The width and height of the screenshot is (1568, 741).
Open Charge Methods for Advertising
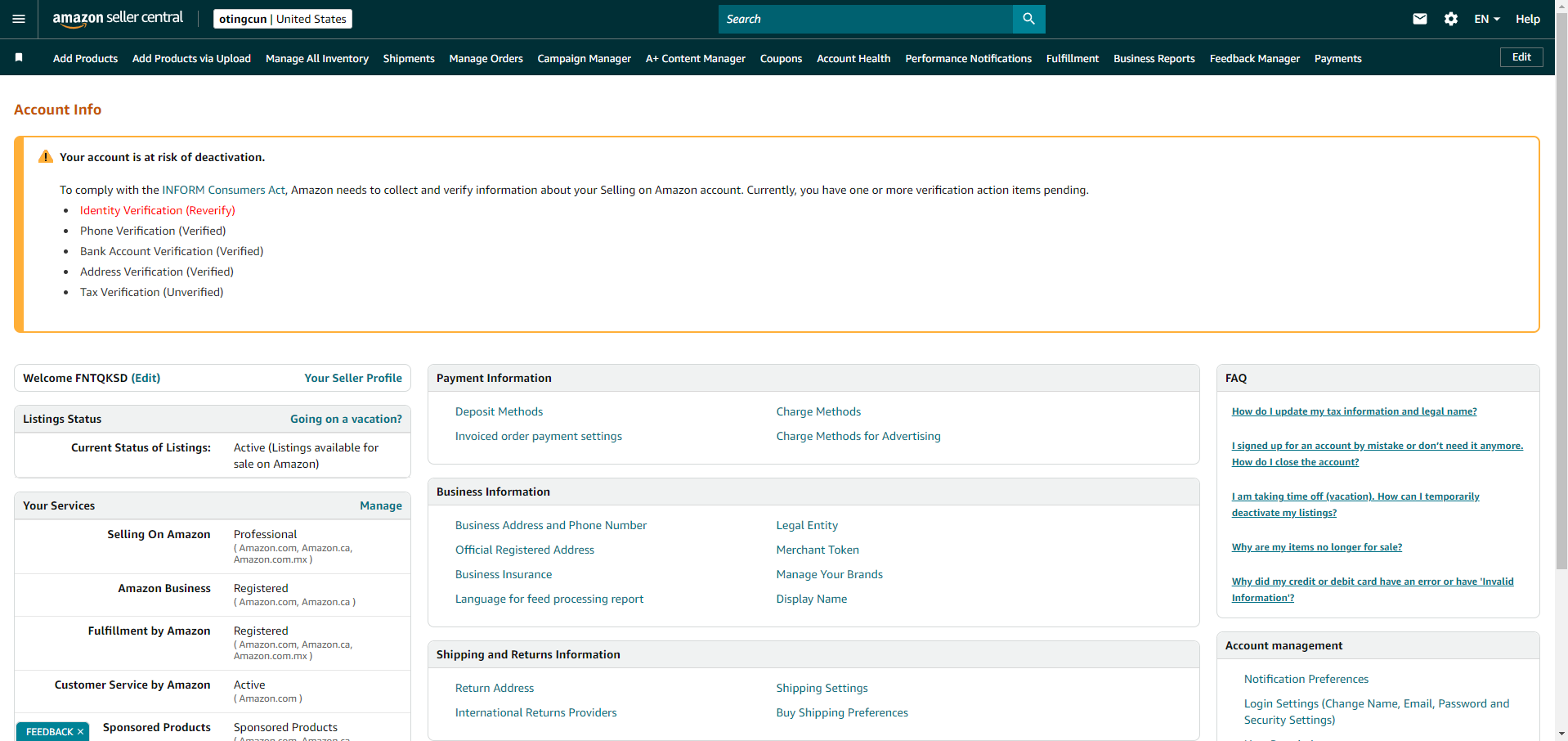click(858, 436)
